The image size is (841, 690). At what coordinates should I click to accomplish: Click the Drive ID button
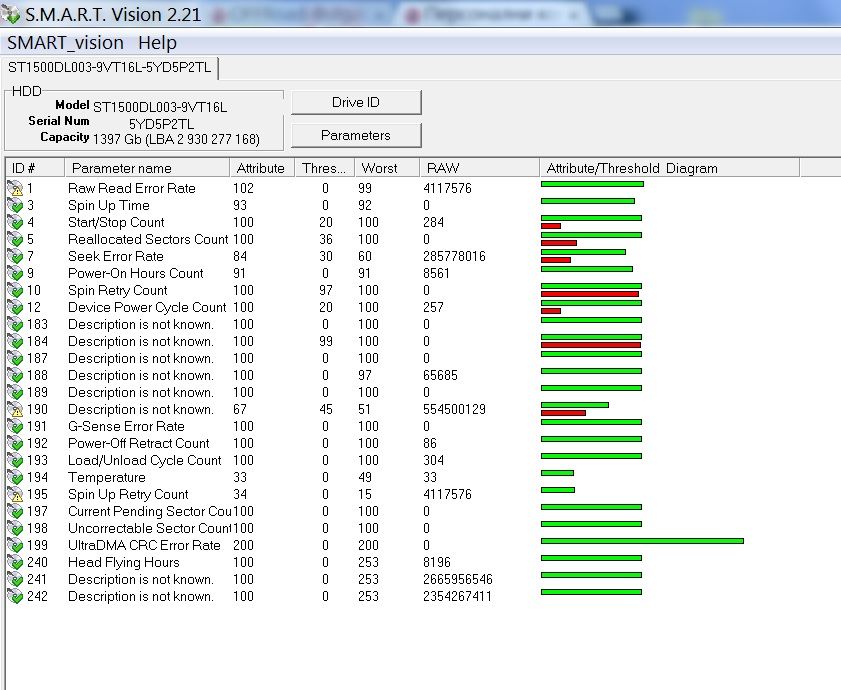click(356, 102)
